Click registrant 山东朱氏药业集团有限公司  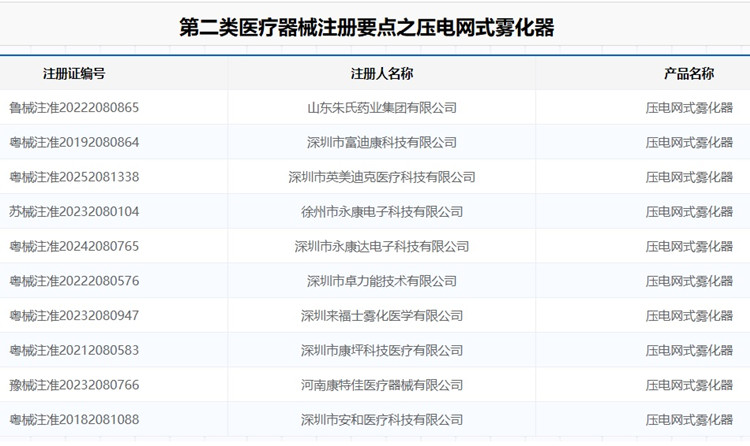tap(381, 108)
